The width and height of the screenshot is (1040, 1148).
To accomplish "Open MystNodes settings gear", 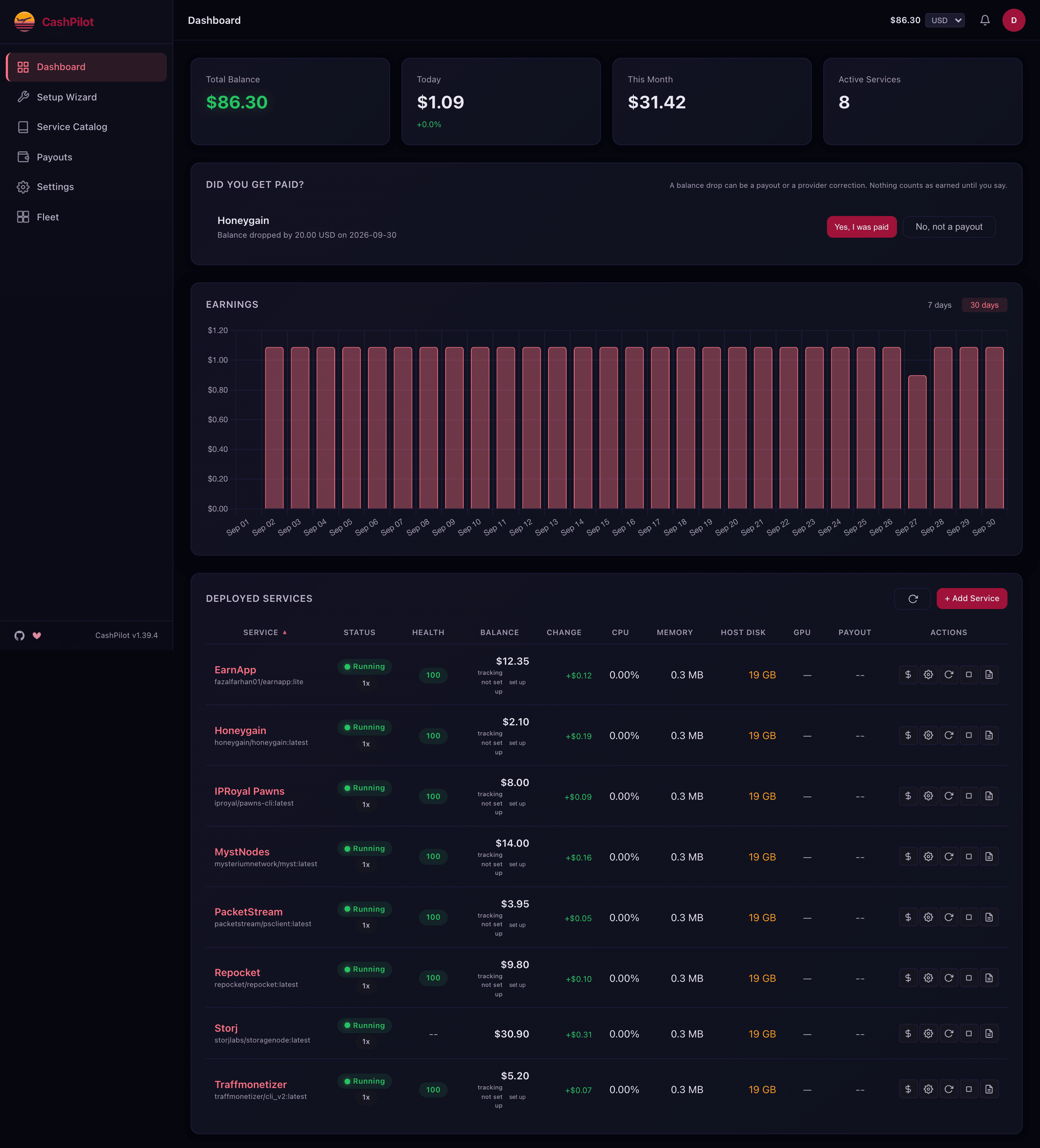I will click(928, 856).
